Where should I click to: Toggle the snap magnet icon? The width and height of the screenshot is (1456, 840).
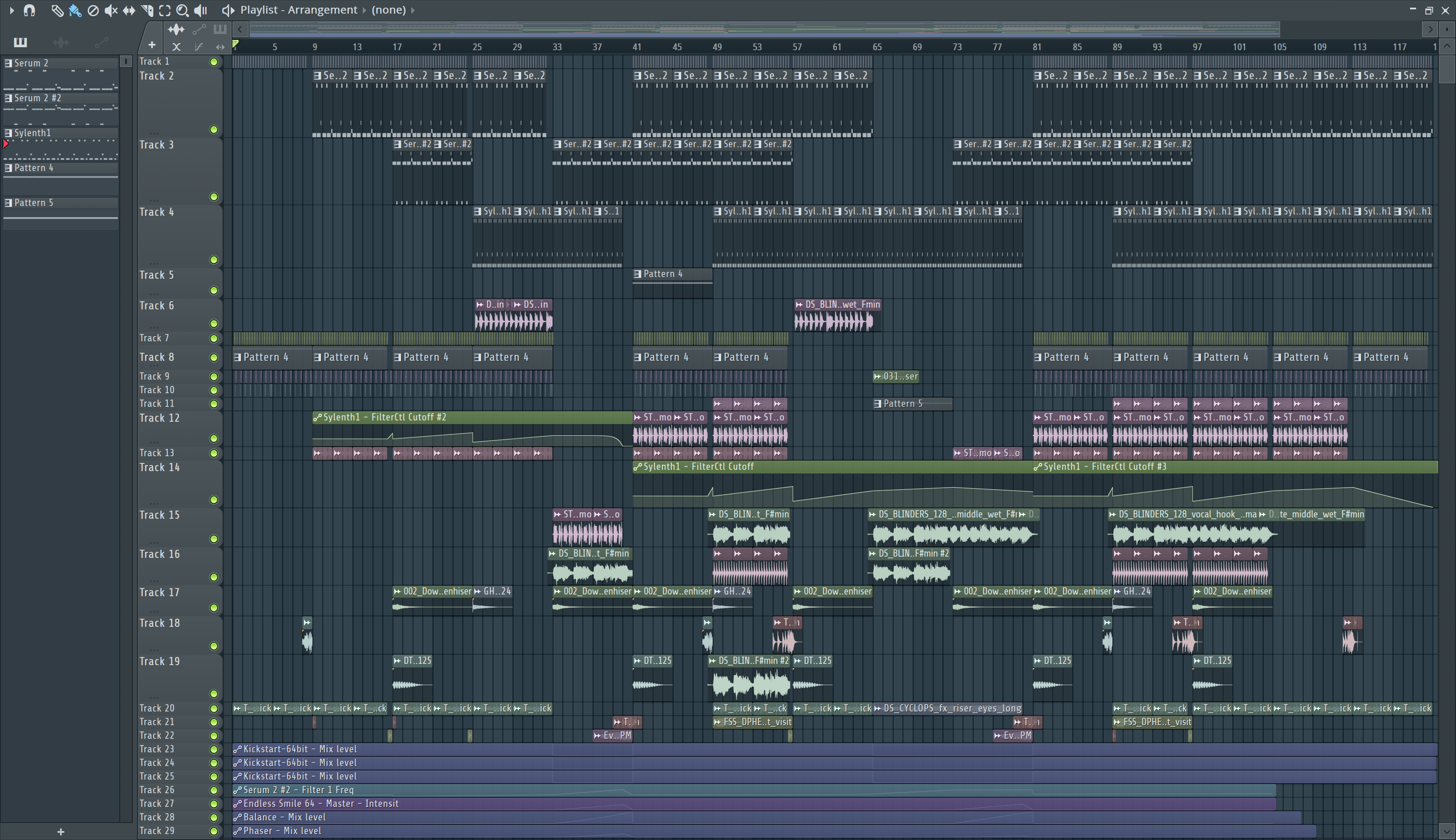click(29, 10)
